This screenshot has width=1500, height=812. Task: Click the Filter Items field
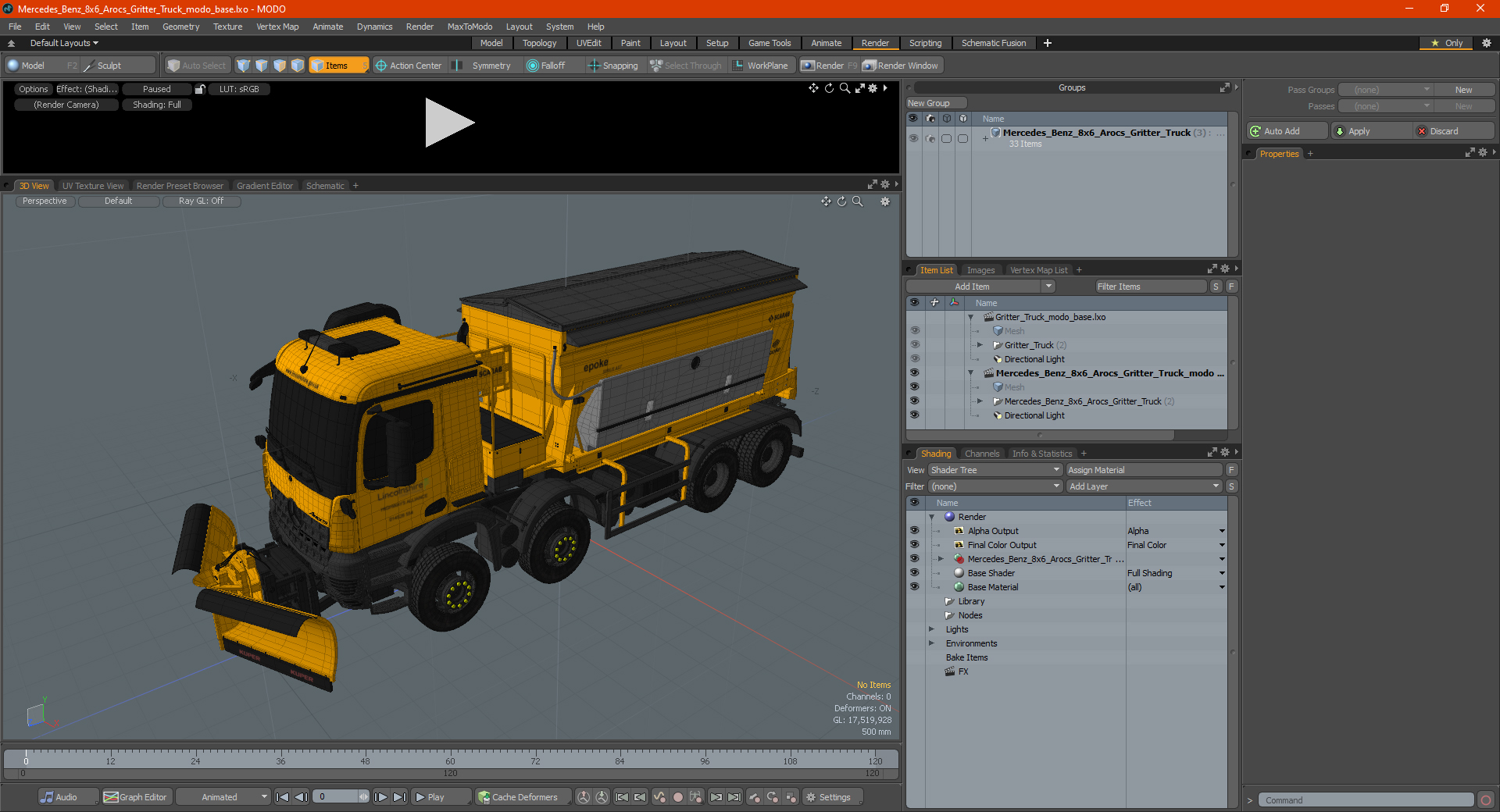[x=1151, y=287]
